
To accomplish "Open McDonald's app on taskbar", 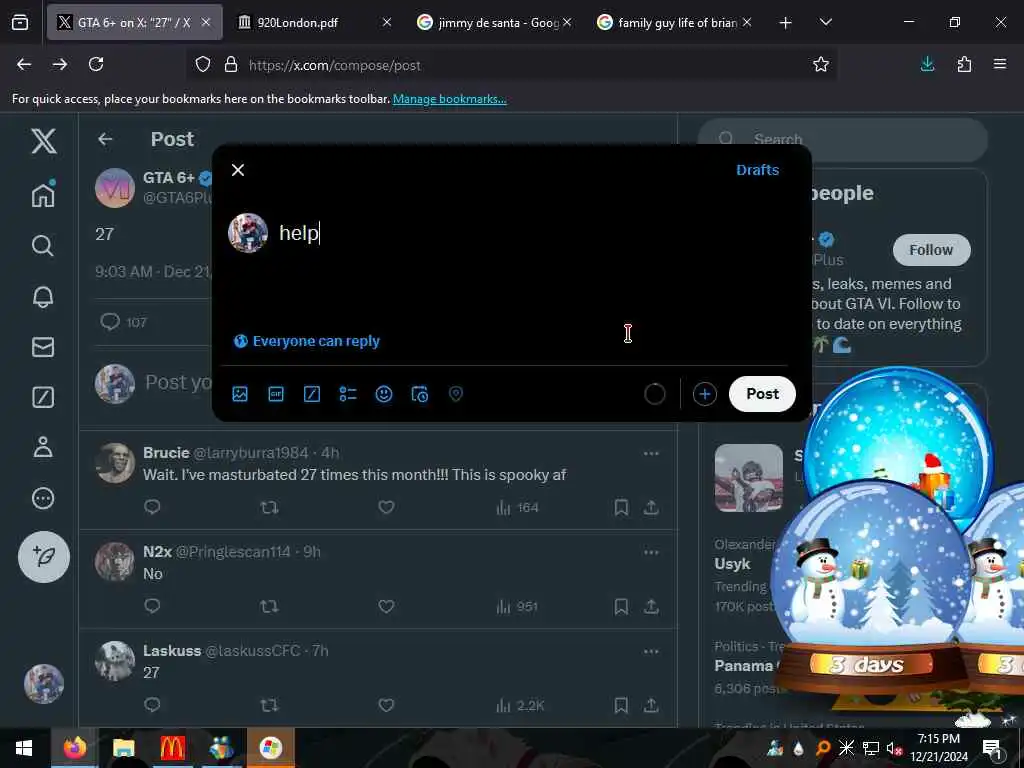I will pos(172,748).
